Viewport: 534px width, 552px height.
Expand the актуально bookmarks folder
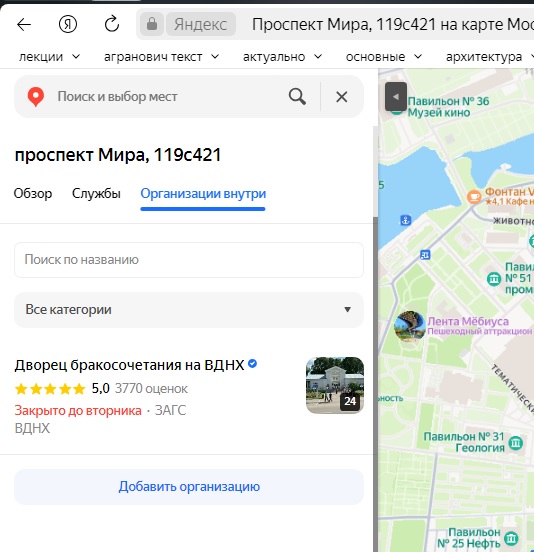[x=282, y=57]
